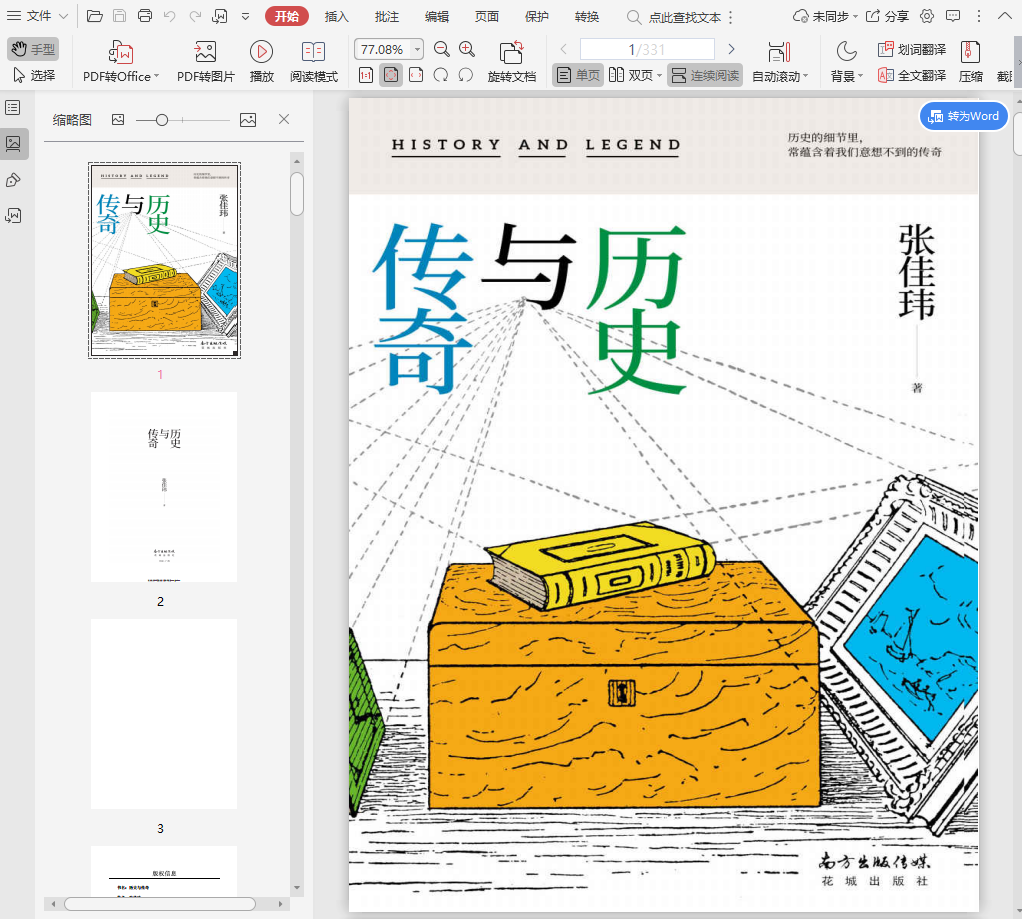This screenshot has height=919, width=1022.
Task: Open the annotations tag sidebar icon
Action: (x=13, y=180)
